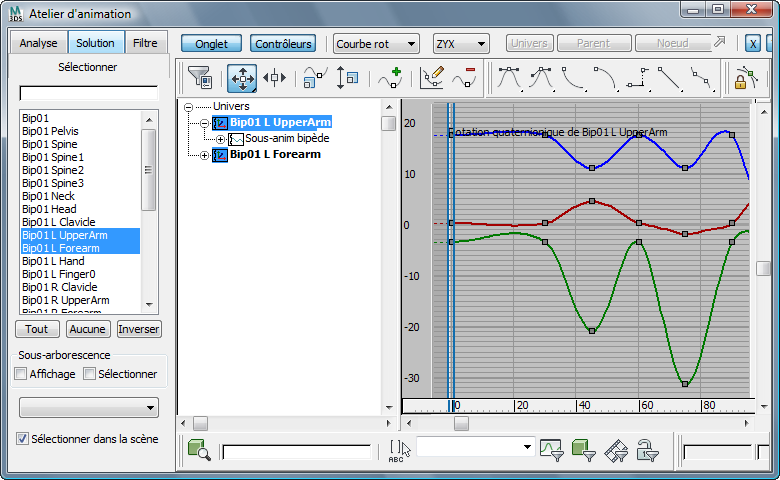The height and width of the screenshot is (480, 780).
Task: Click the filter unlocked attributes icon
Action: pyautogui.click(x=647, y=450)
